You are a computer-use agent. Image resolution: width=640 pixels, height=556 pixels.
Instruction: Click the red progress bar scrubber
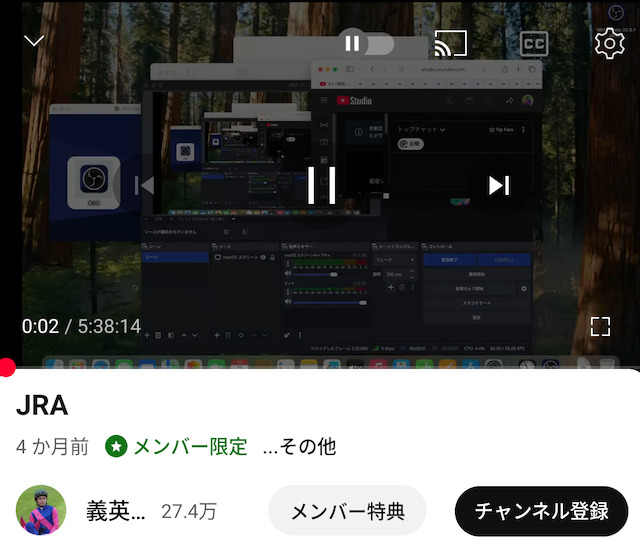point(7,367)
